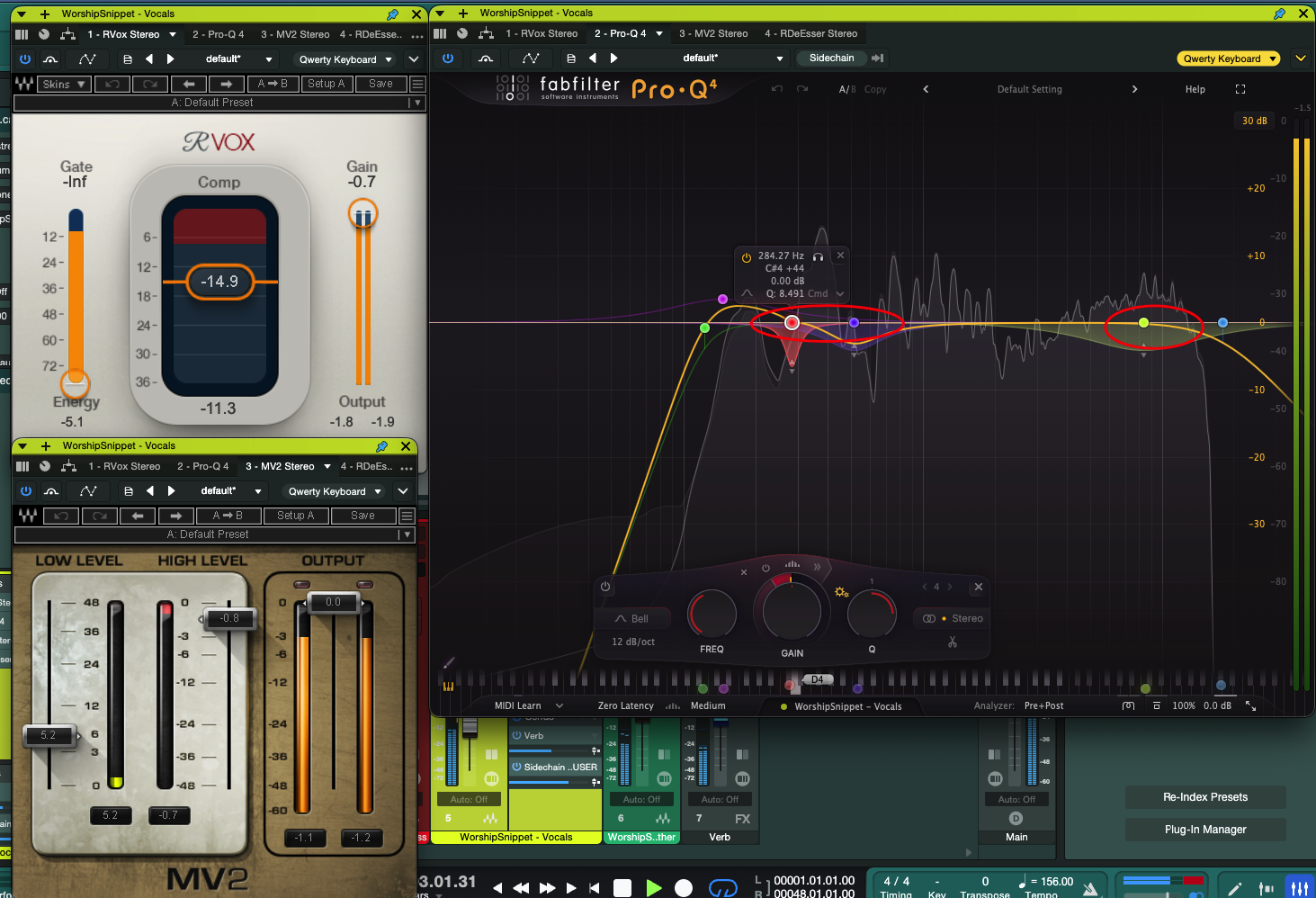Click the Re-Index Presets button
The image size is (1316, 898).
(1204, 796)
